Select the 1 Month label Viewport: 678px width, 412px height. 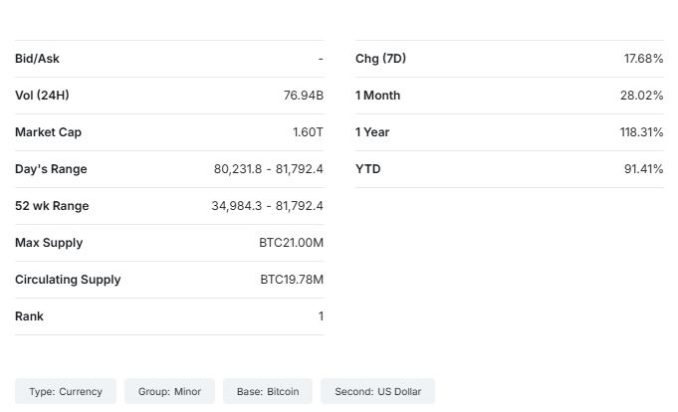click(x=378, y=96)
